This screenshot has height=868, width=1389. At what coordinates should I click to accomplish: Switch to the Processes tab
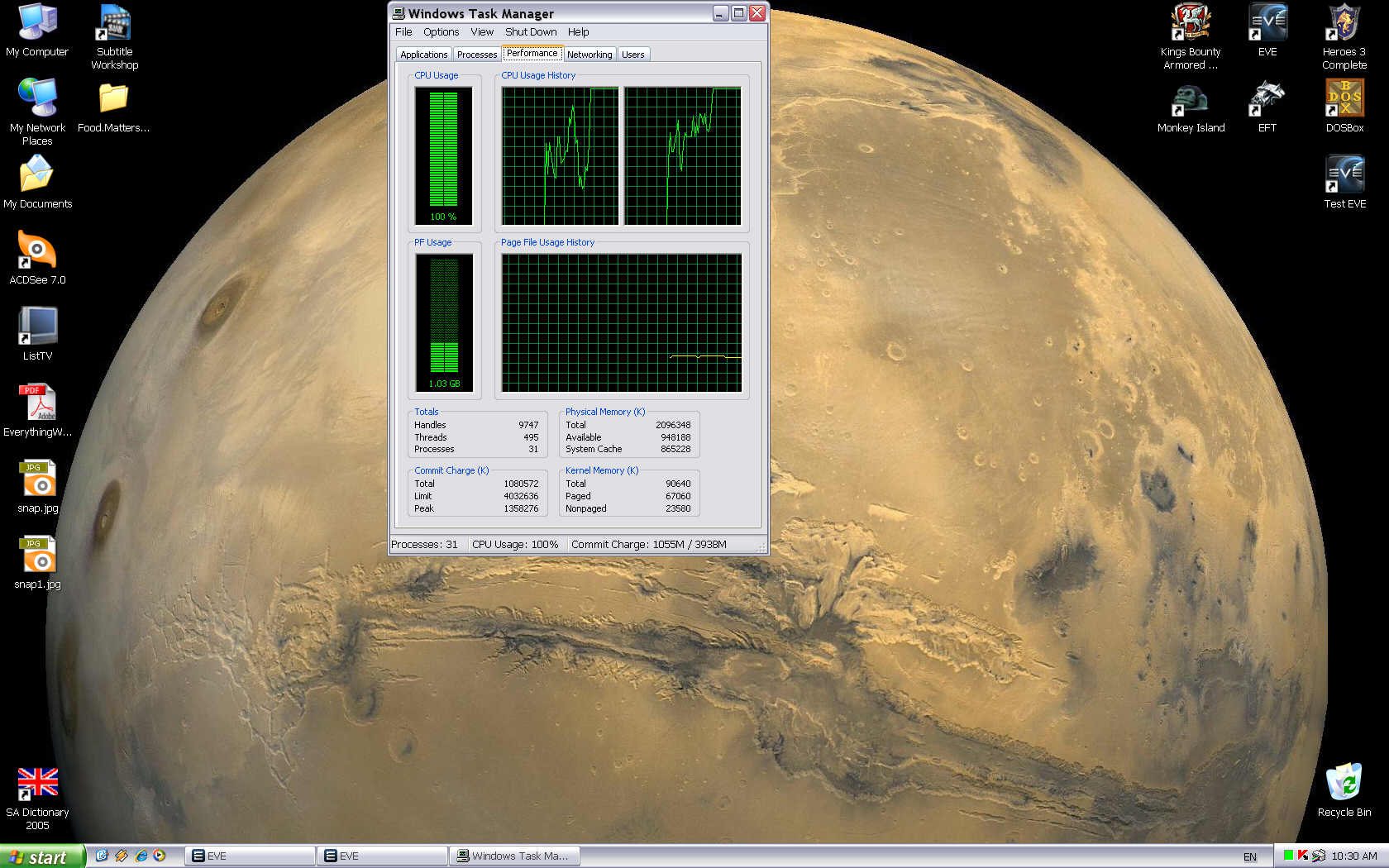(477, 55)
